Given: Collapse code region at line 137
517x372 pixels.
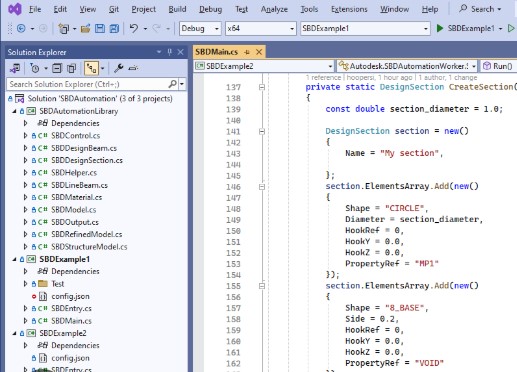Looking at the screenshot, I should pos(262,87).
